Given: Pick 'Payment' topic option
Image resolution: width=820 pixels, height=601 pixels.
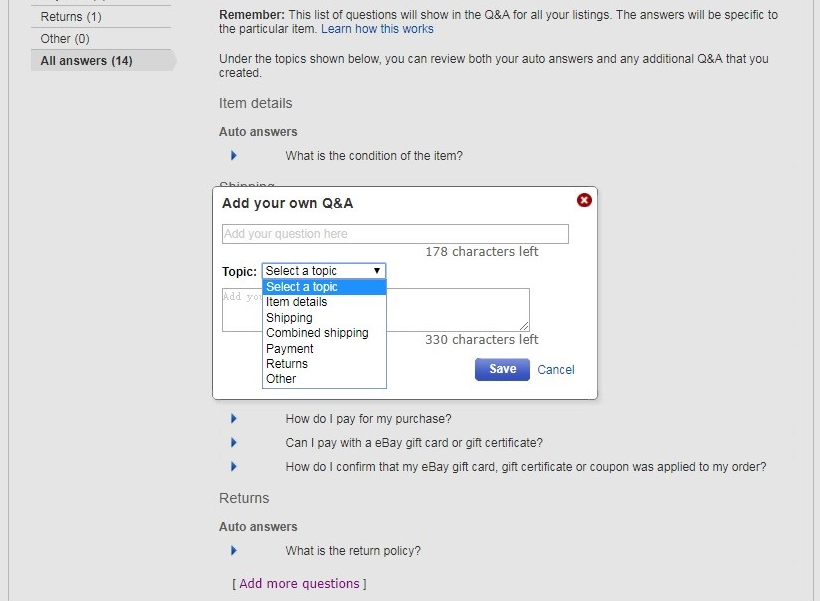Looking at the screenshot, I should [290, 349].
